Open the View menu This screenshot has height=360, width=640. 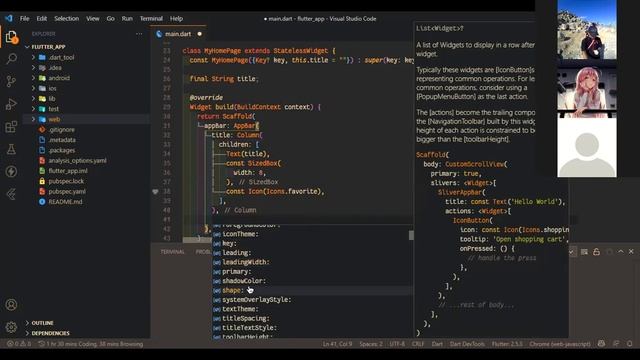pyautogui.click(x=93, y=18)
